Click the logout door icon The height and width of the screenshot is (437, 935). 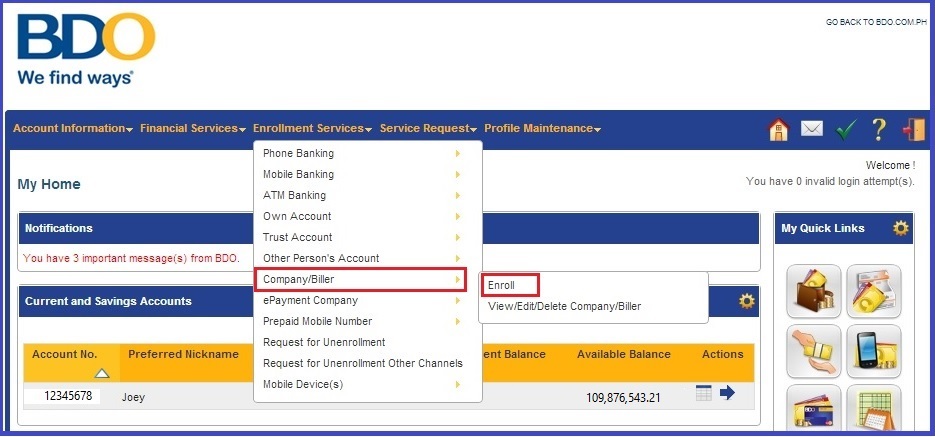(x=914, y=129)
